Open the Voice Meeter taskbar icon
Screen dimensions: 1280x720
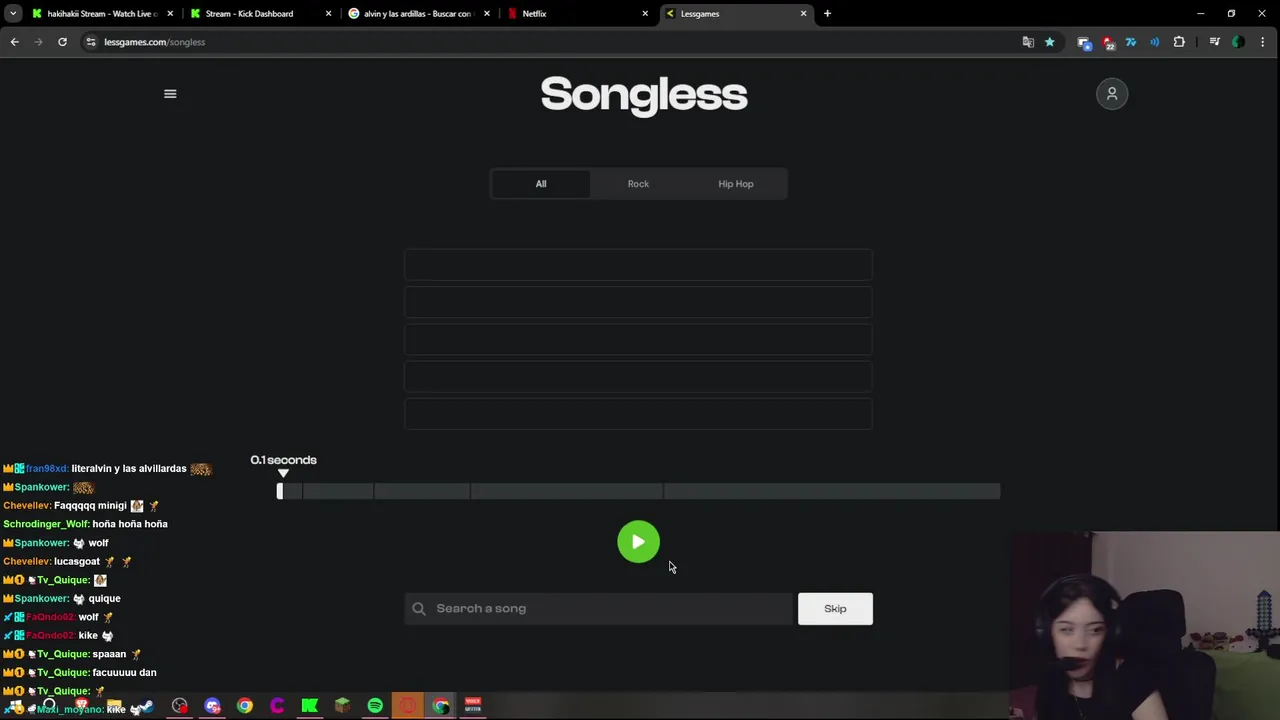(473, 706)
